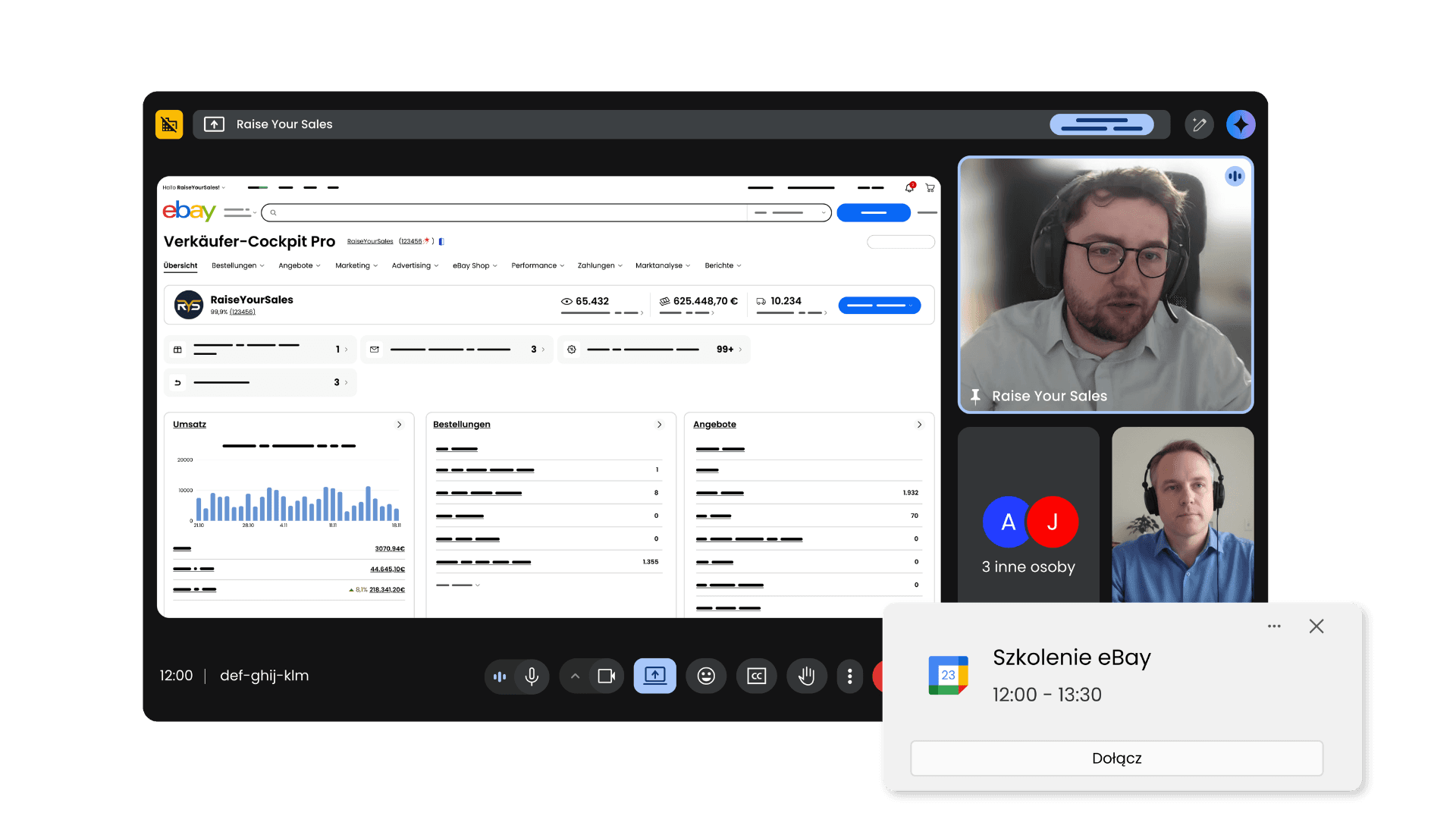Open the tile showing 99+ count

click(x=654, y=350)
